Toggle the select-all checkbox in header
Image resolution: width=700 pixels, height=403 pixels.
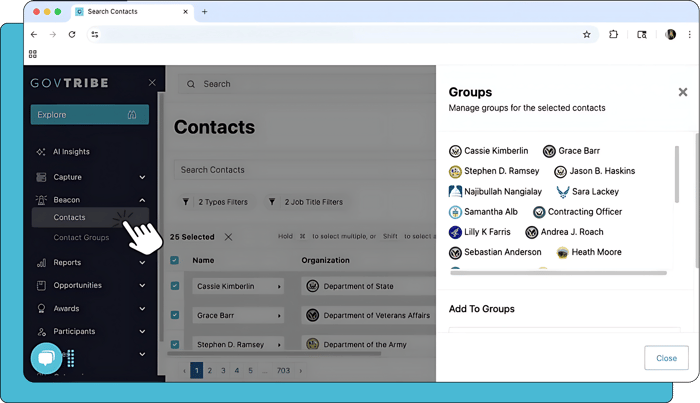pyautogui.click(x=175, y=260)
